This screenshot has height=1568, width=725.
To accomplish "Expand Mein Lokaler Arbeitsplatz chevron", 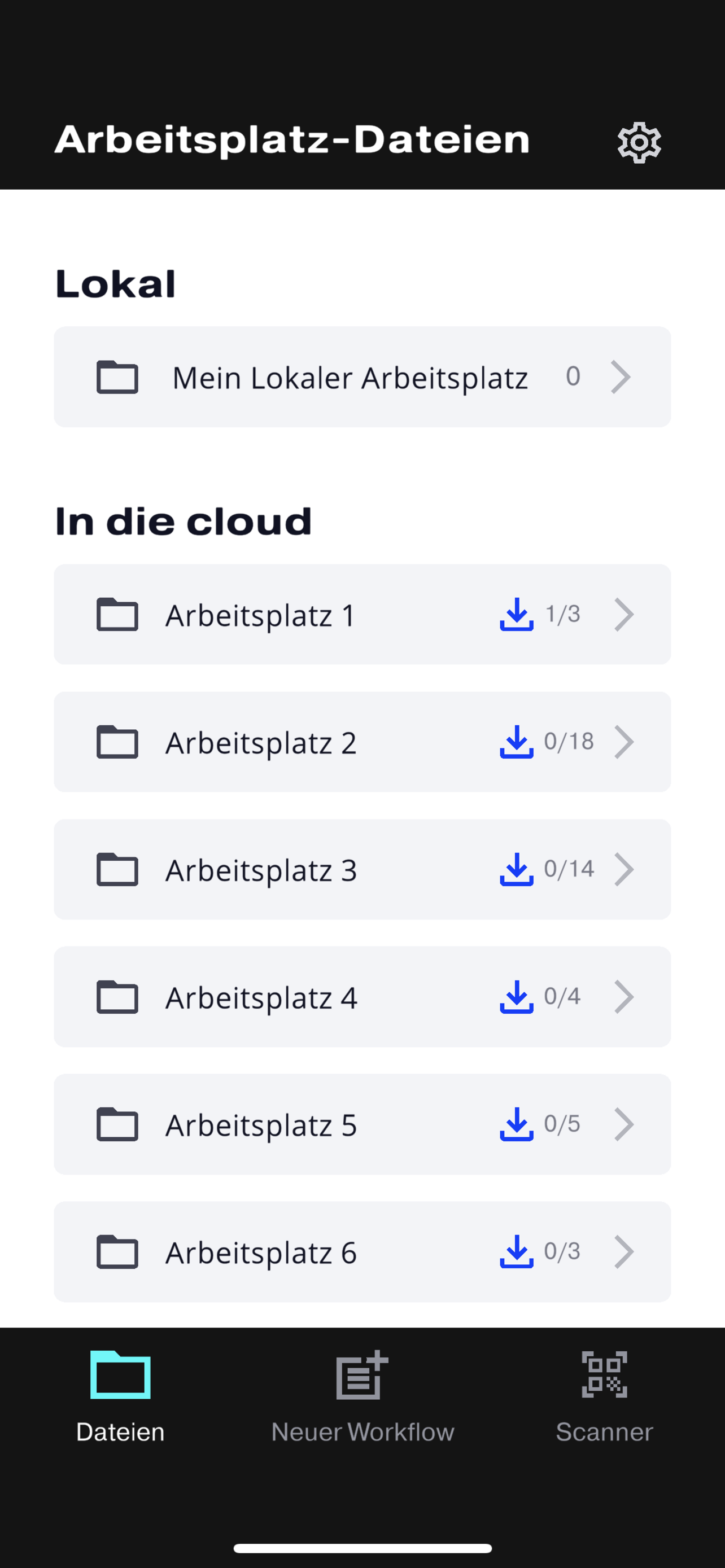I will (621, 377).
